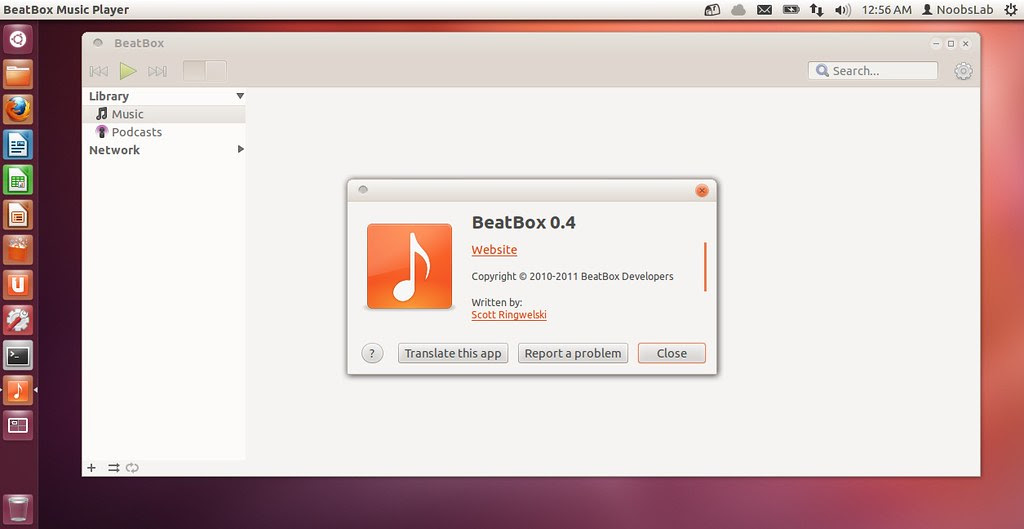Toggle repeat mode icon
Viewport: 1024px width, 529px height.
pos(133,468)
